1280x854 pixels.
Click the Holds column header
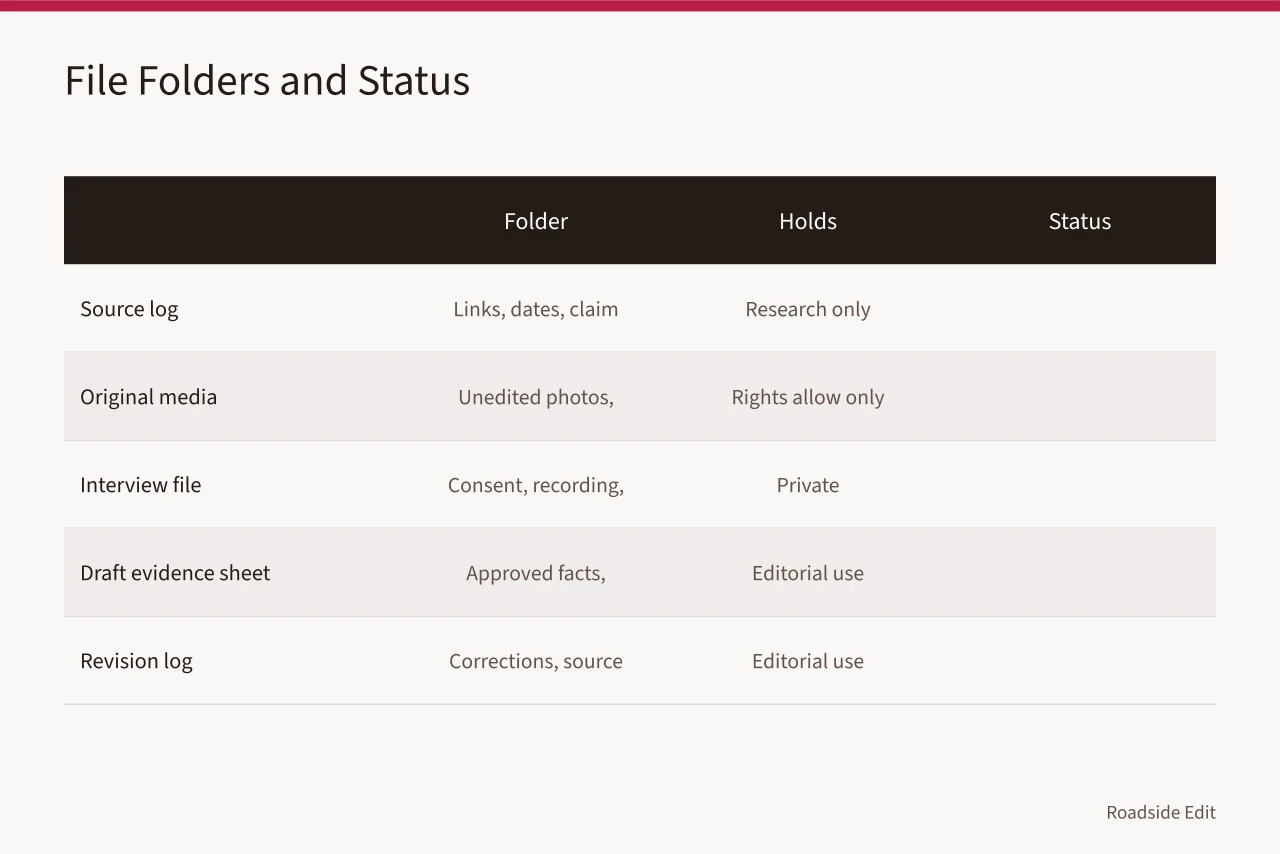[x=808, y=221]
